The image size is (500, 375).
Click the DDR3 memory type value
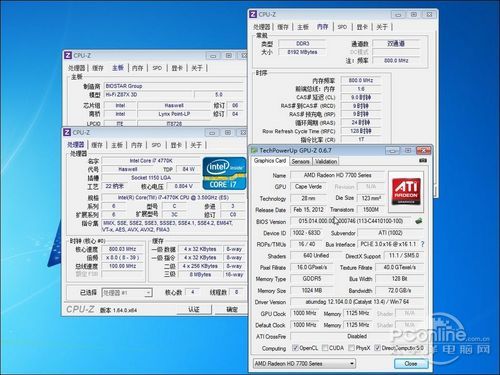302,43
